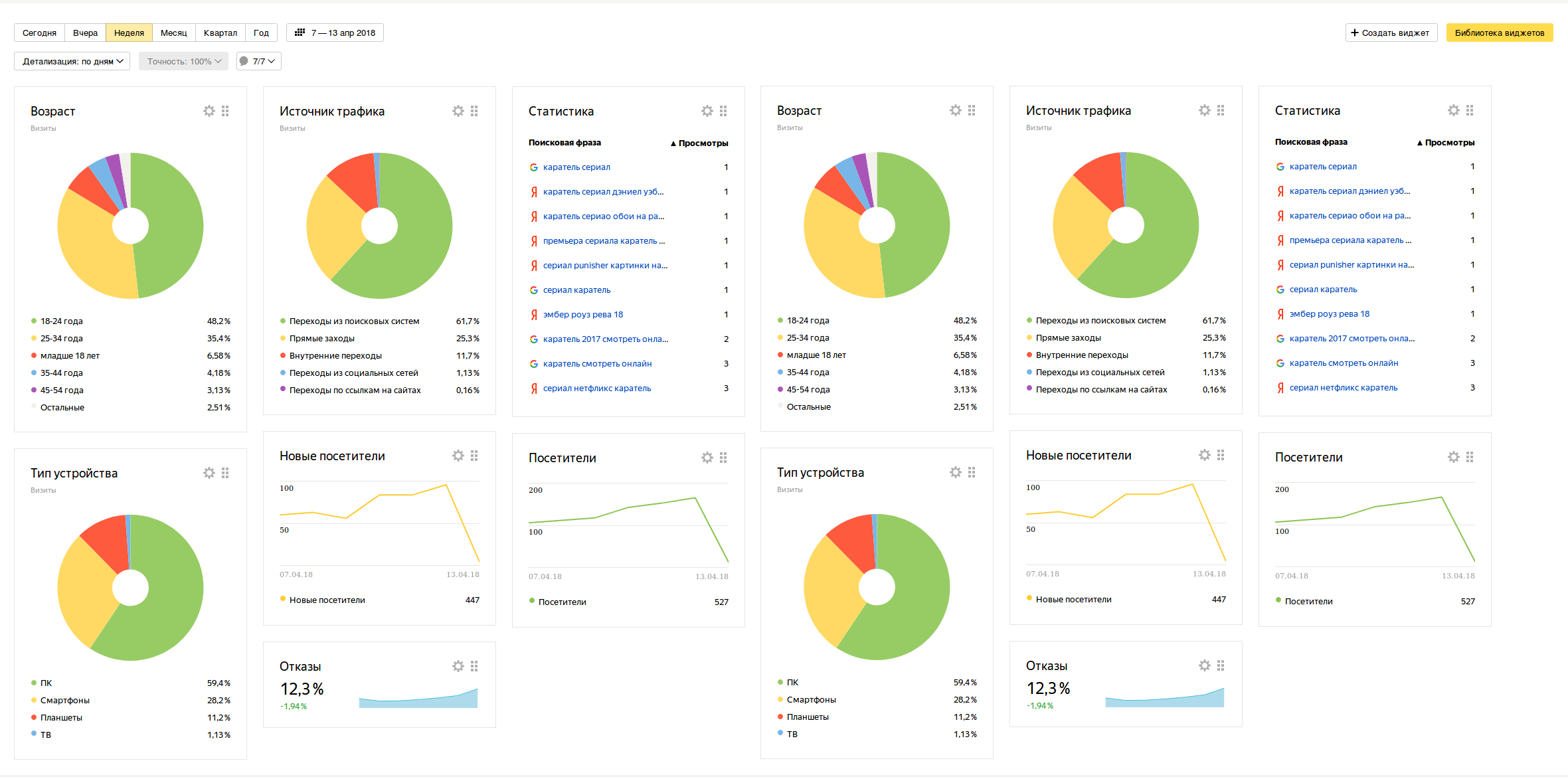Open the Точность: 100% dropdown
The width and height of the screenshot is (1568, 779).
click(x=183, y=61)
